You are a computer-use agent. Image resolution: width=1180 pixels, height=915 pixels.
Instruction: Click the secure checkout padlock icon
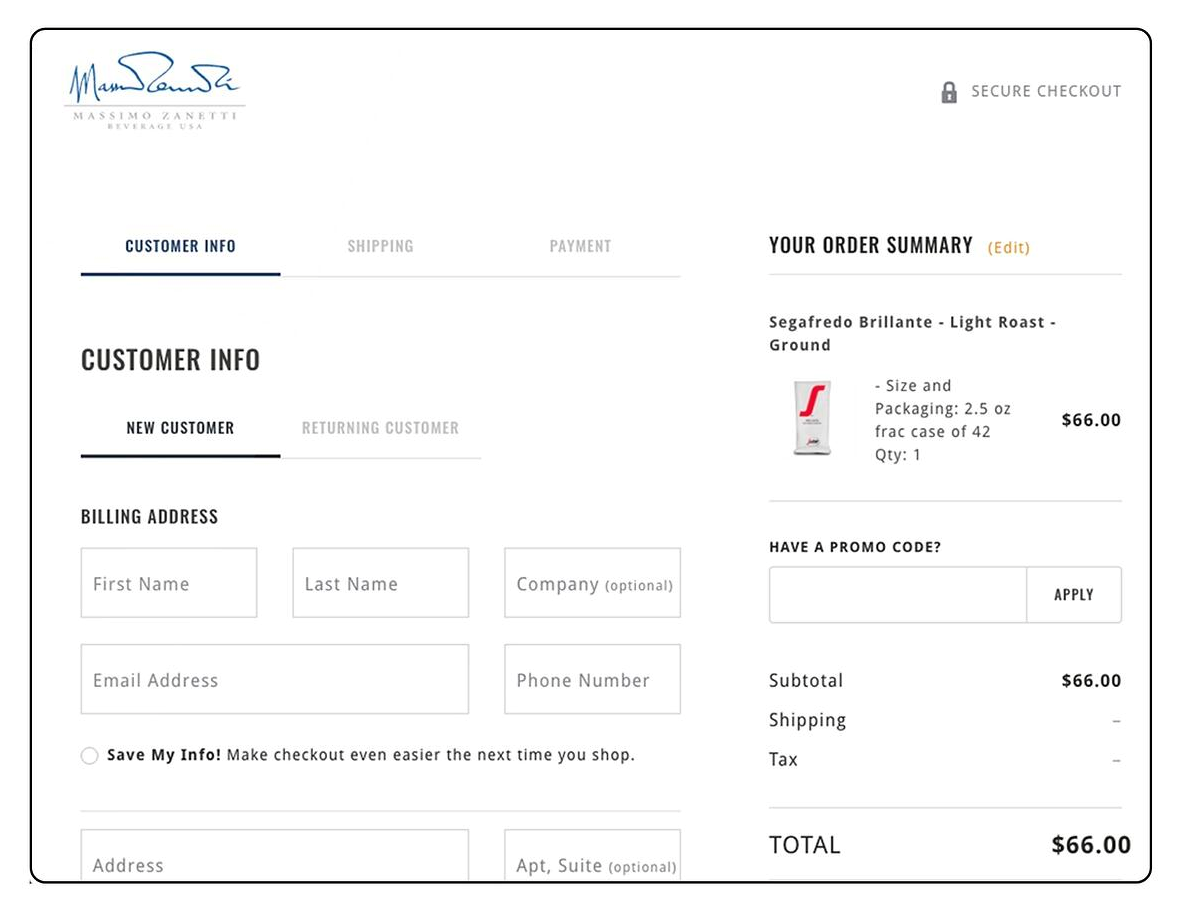[949, 92]
